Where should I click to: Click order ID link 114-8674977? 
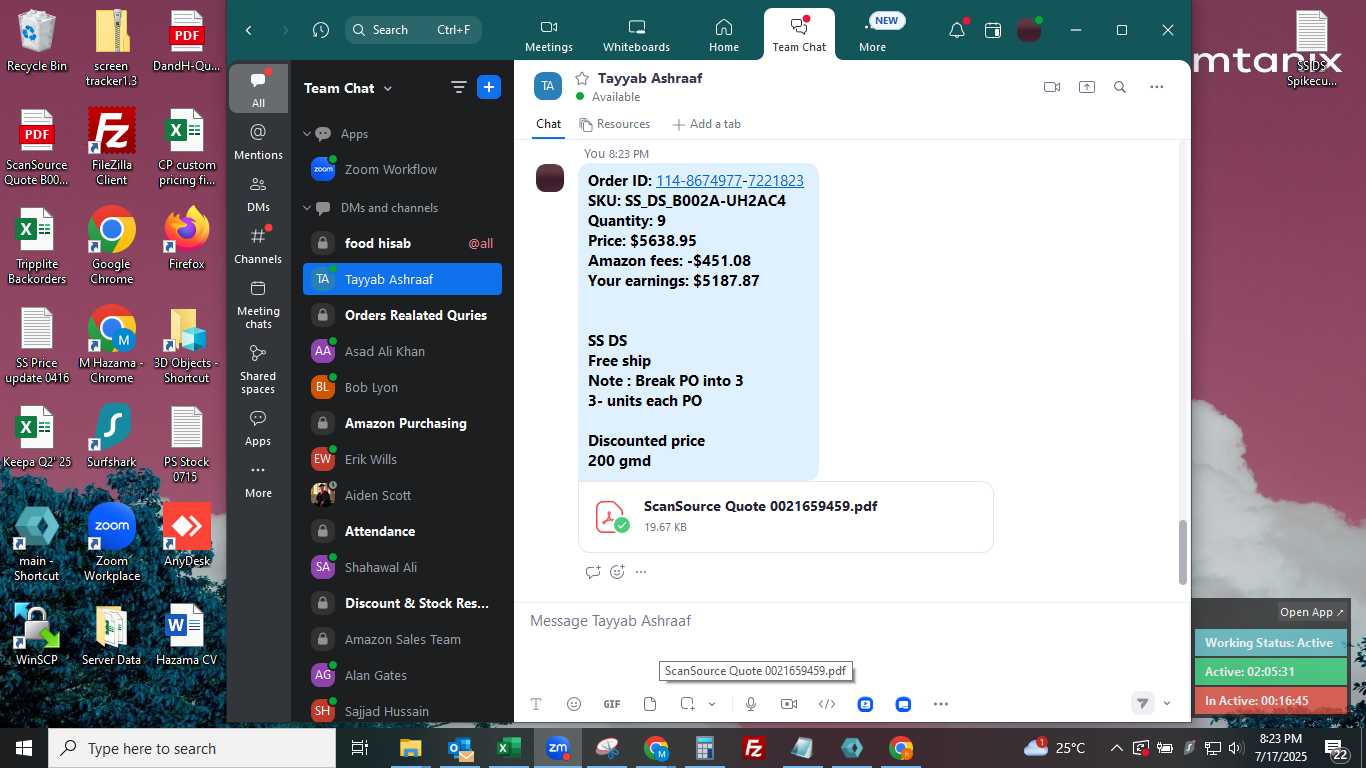click(x=699, y=181)
